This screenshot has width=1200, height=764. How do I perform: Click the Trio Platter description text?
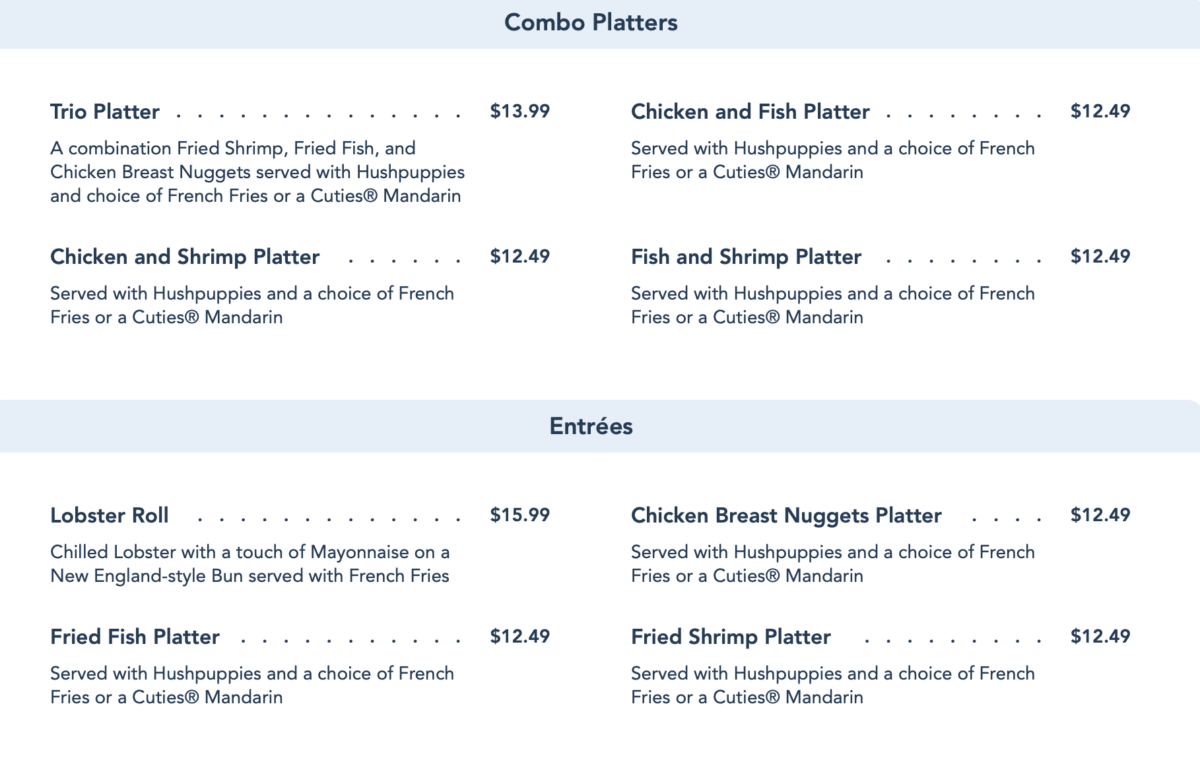point(257,172)
